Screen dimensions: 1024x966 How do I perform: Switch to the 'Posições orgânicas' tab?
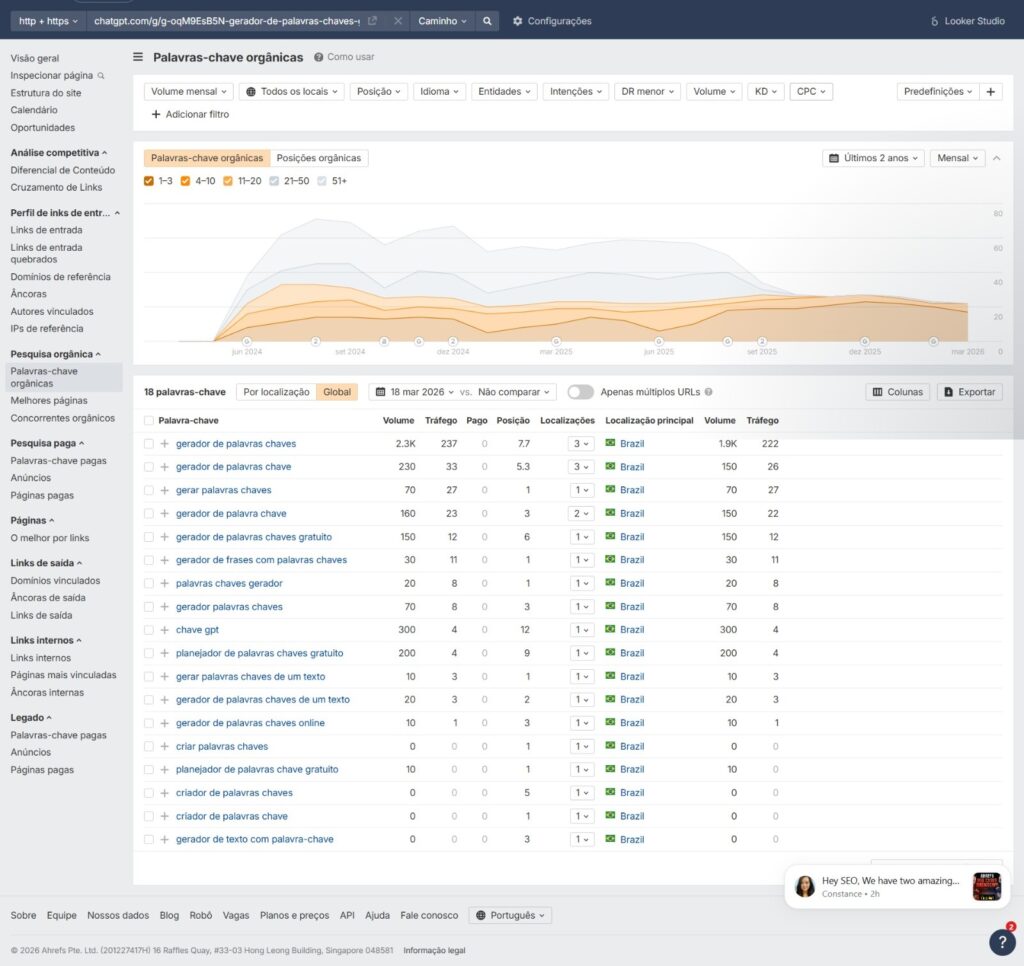tap(319, 158)
